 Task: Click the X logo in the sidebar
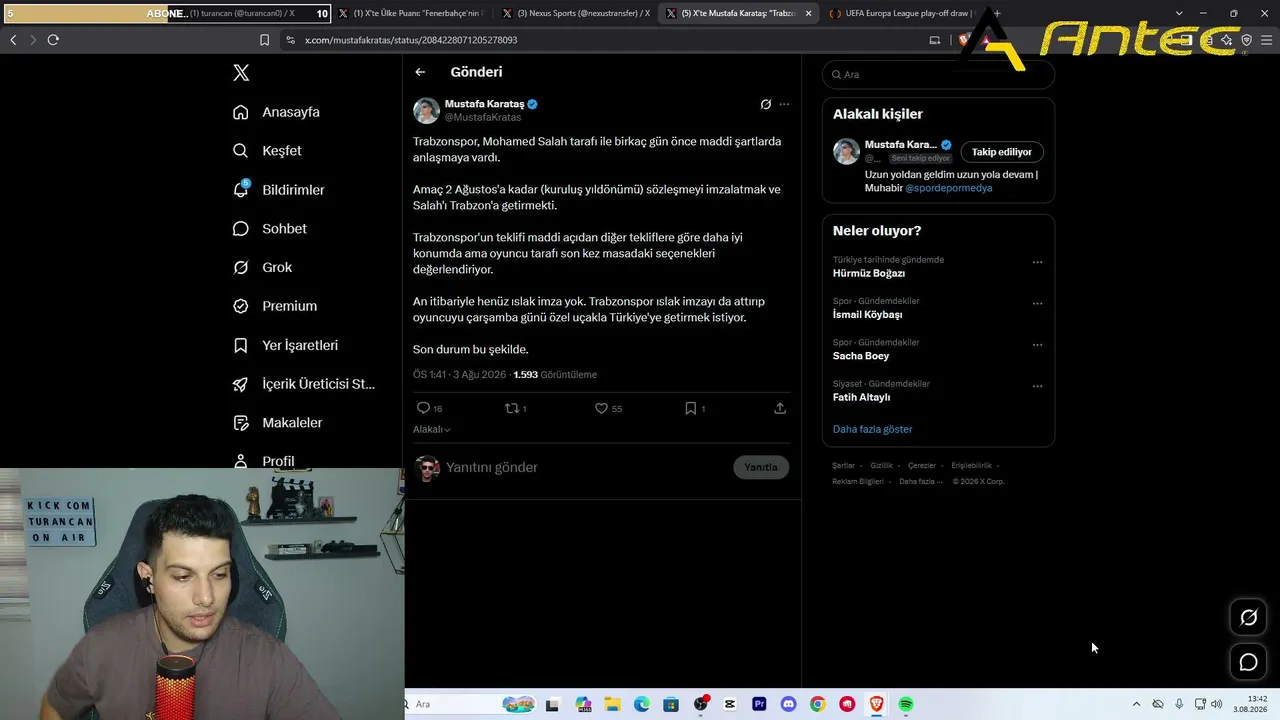(x=241, y=73)
